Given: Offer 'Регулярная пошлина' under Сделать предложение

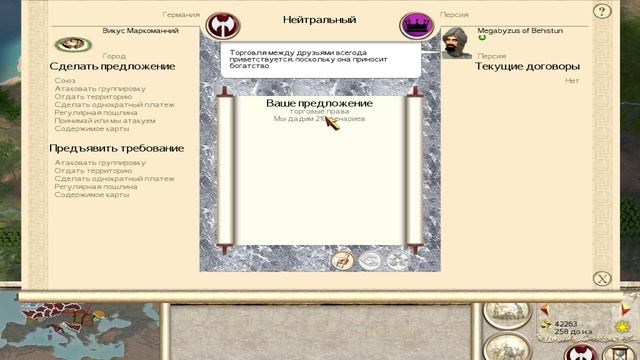Looking at the screenshot, I should 96,113.
